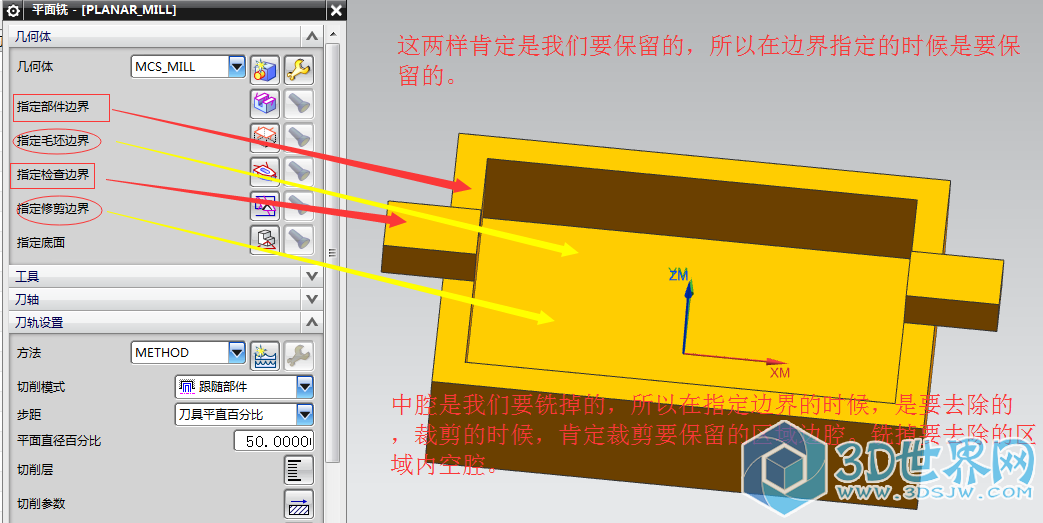
Task: Click the 指定修剪边界 select icon
Action: pyautogui.click(x=265, y=206)
